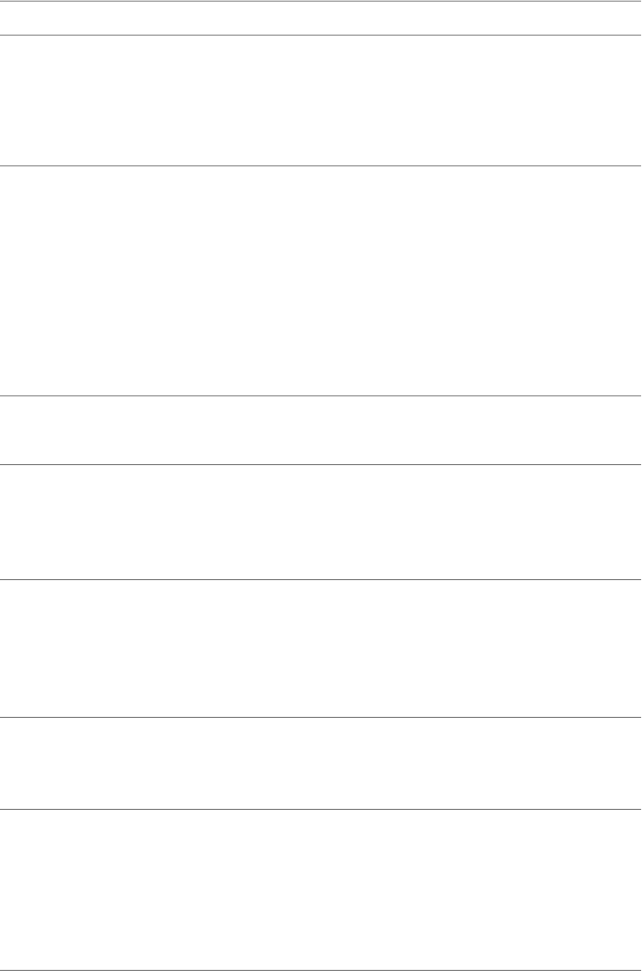
Task: Click the topmost horizontal border line
Action: 320,1
